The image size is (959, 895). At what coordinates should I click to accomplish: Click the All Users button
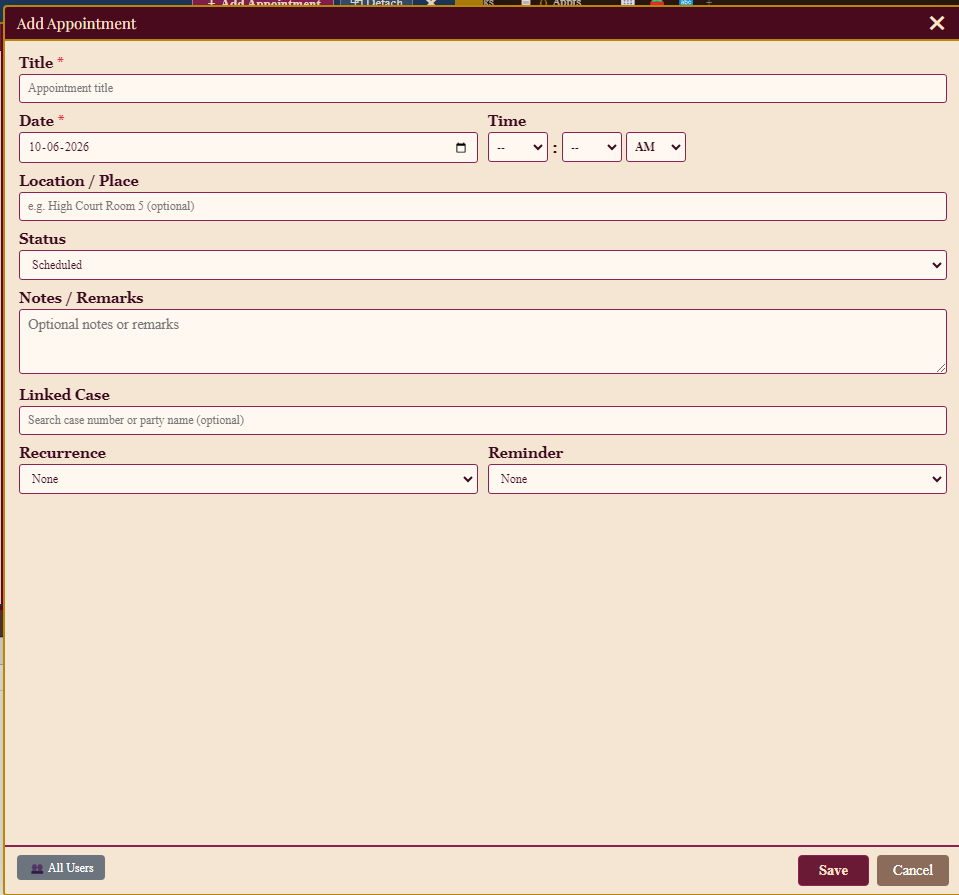tap(61, 867)
